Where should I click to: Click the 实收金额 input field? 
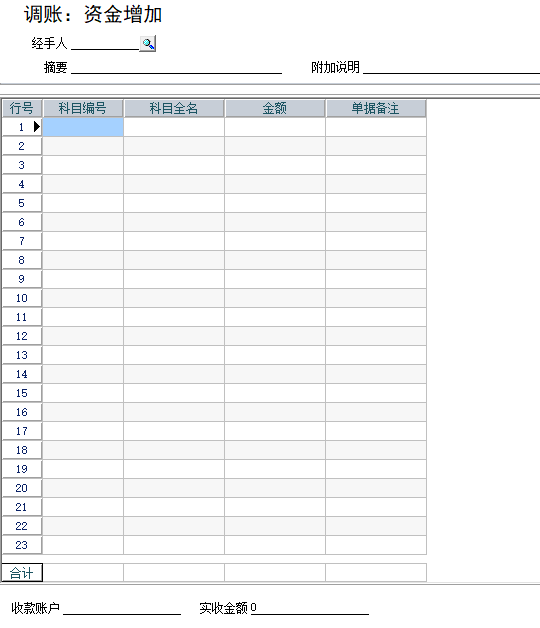pyautogui.click(x=309, y=608)
